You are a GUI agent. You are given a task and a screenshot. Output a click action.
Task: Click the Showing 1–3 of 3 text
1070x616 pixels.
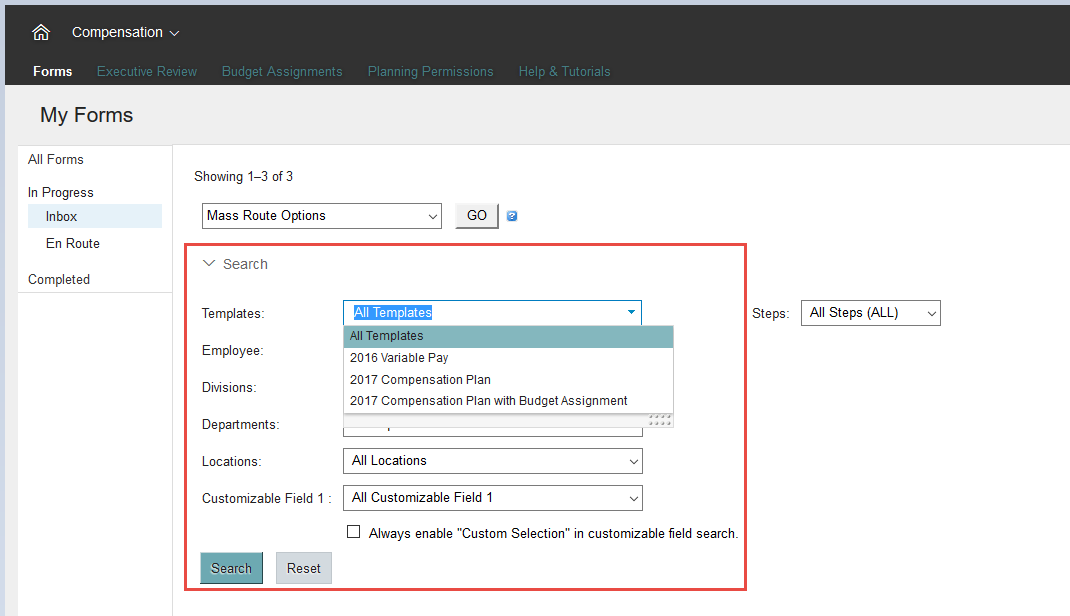[244, 177]
